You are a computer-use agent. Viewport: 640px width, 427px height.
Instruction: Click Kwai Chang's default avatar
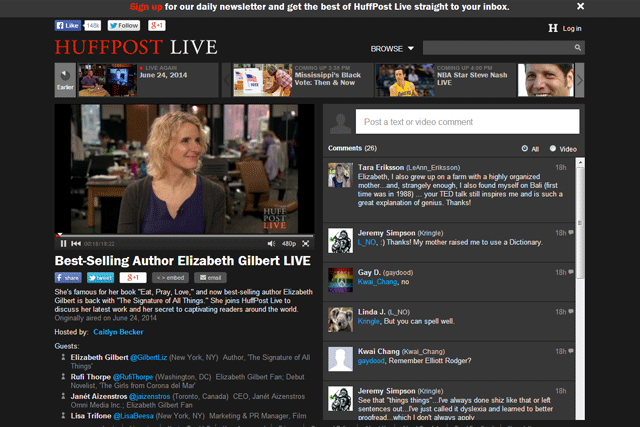pos(340,359)
